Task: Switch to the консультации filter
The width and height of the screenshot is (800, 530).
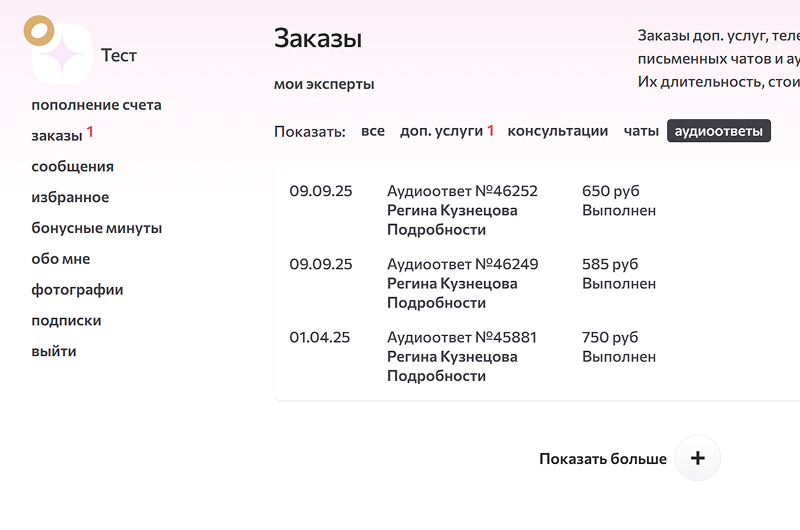Action: [x=558, y=131]
